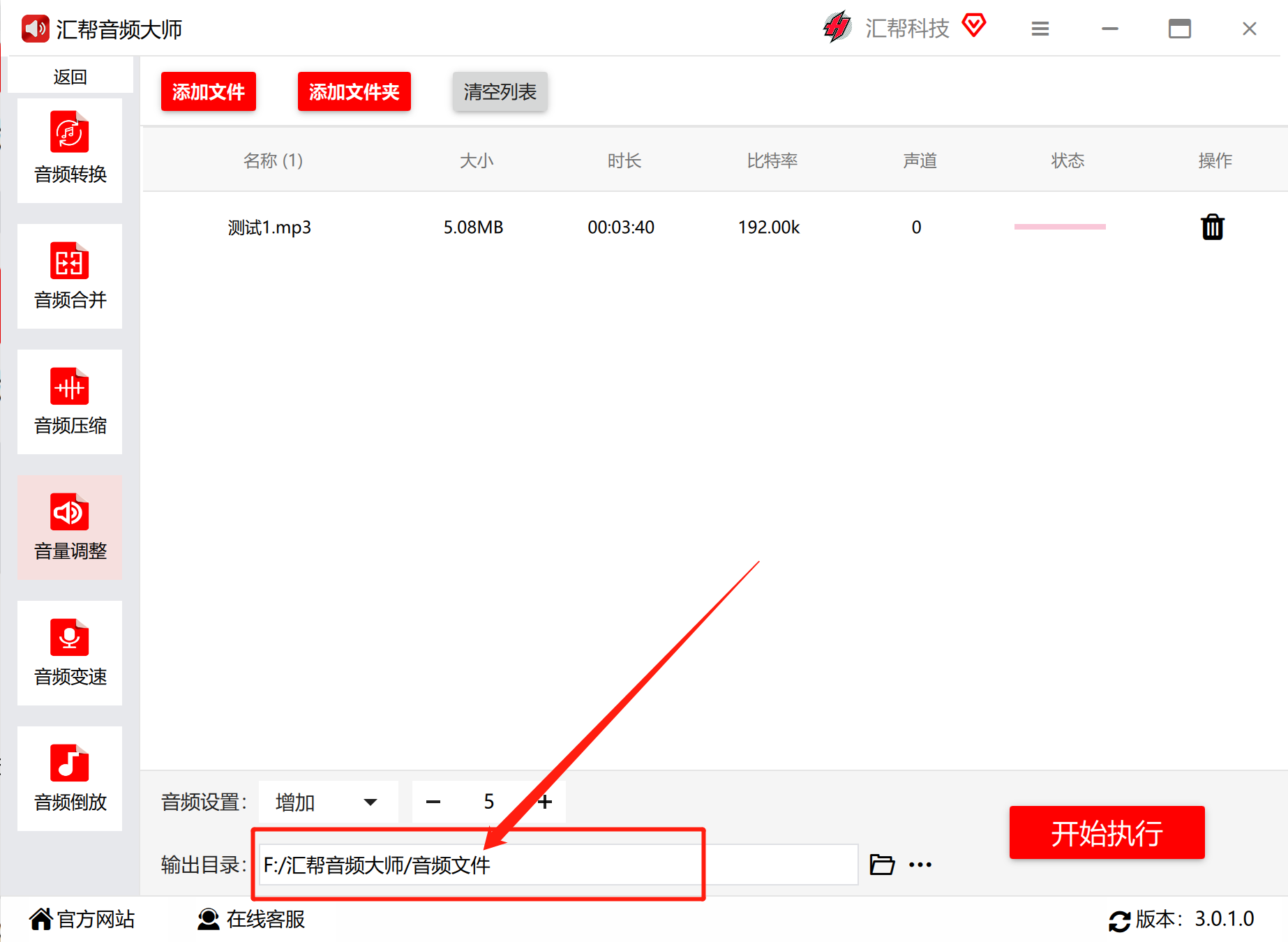
Task: Open the 音频转换 audio conversion tool
Action: coord(70,150)
